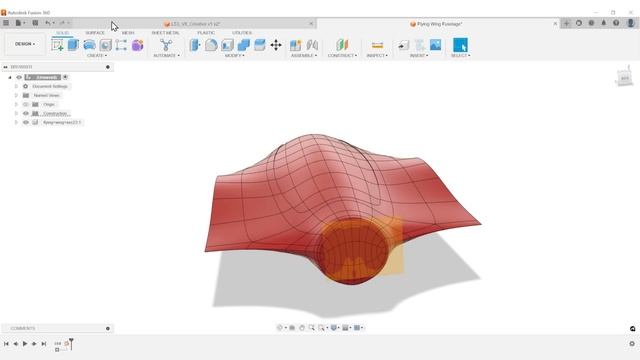Image resolution: width=640 pixels, height=360 pixels.
Task: Open the ASSEMBLE dropdown menu
Action: click(x=304, y=56)
